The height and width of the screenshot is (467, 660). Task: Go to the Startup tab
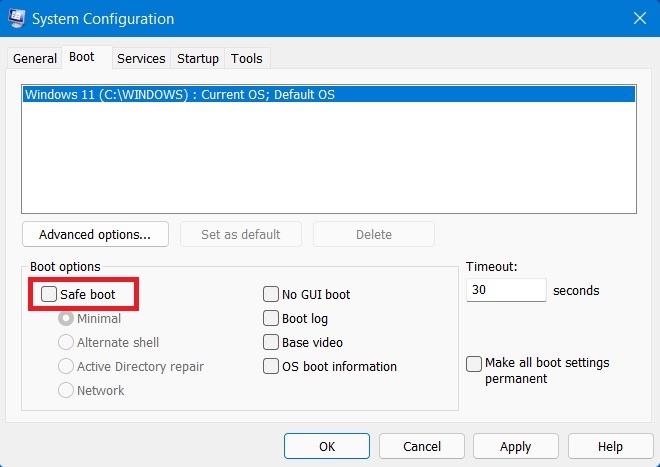click(198, 59)
